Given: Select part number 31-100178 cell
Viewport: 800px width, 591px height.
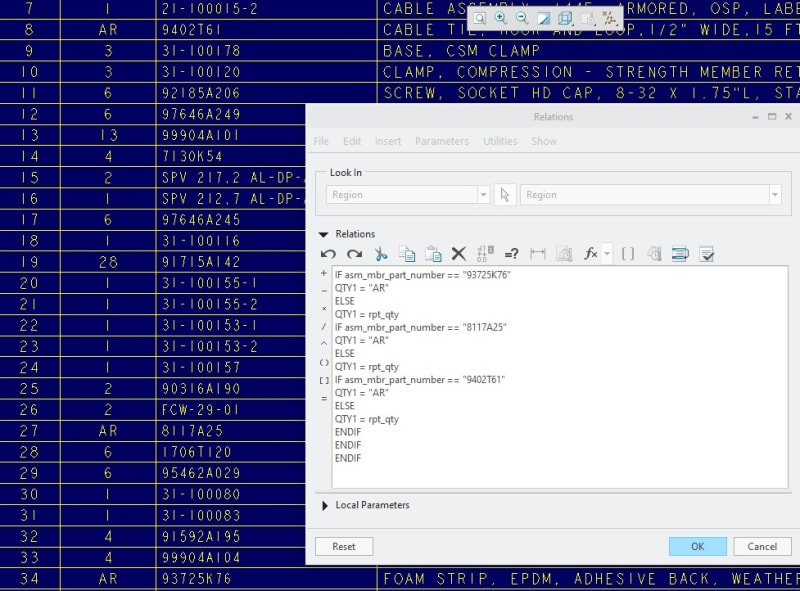Looking at the screenshot, I should [201, 51].
